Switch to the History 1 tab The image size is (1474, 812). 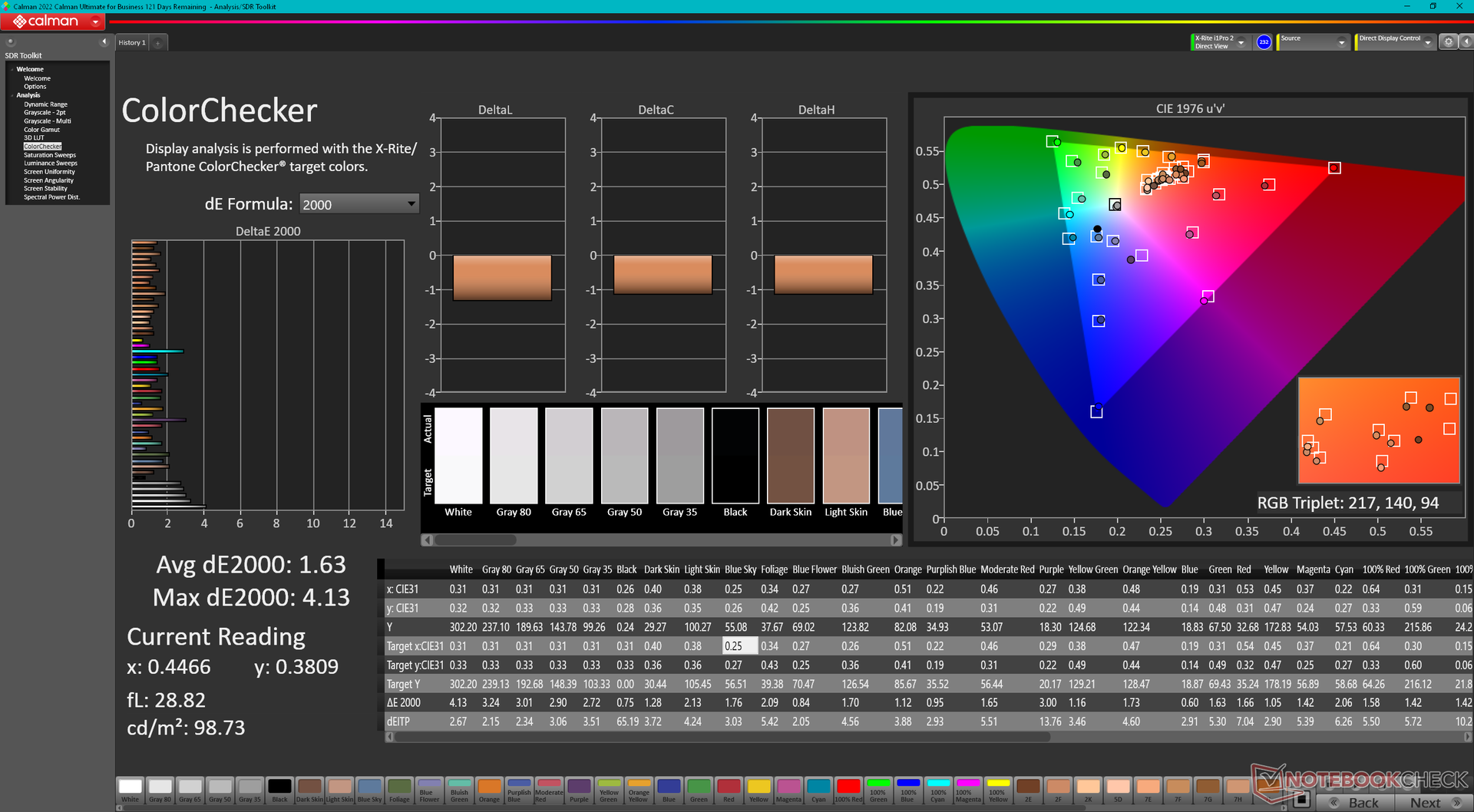[x=131, y=43]
